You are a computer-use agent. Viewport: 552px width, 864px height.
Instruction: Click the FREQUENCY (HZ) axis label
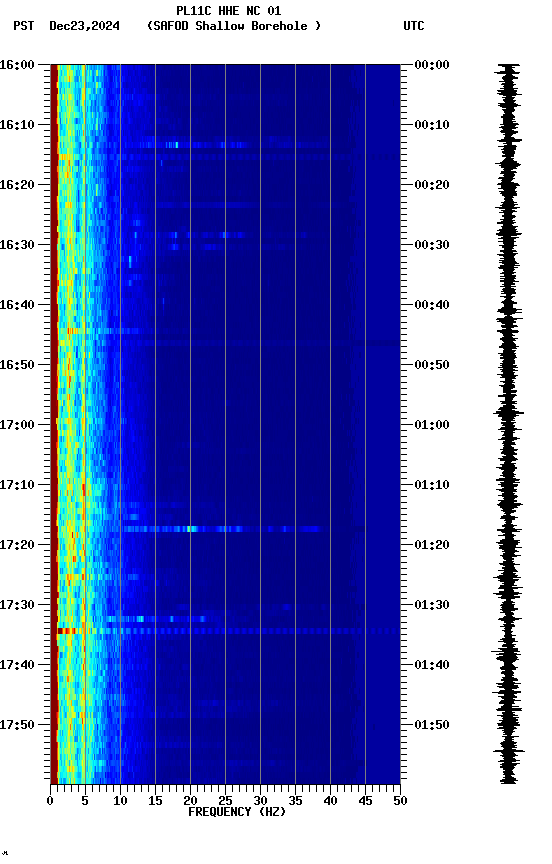[237, 812]
